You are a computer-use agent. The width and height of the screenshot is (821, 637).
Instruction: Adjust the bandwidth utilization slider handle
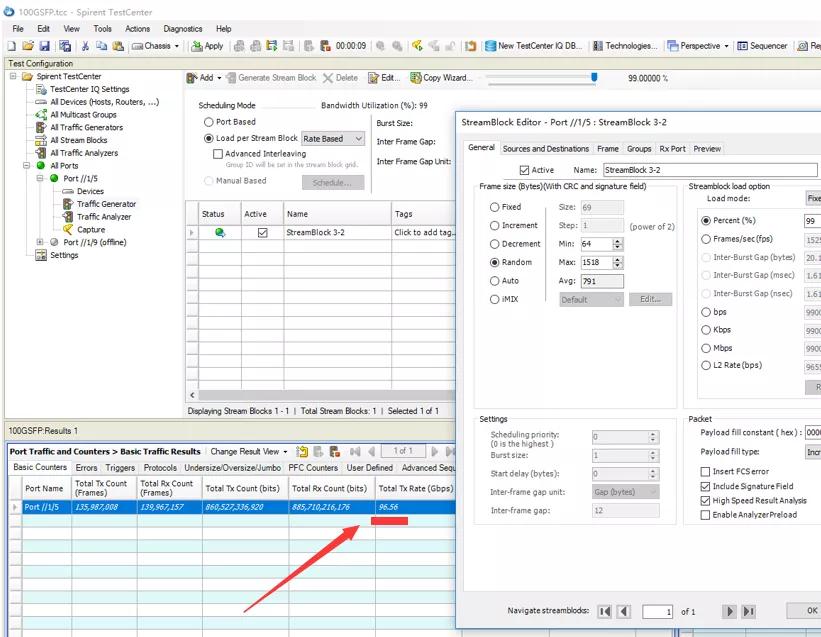tap(594, 77)
